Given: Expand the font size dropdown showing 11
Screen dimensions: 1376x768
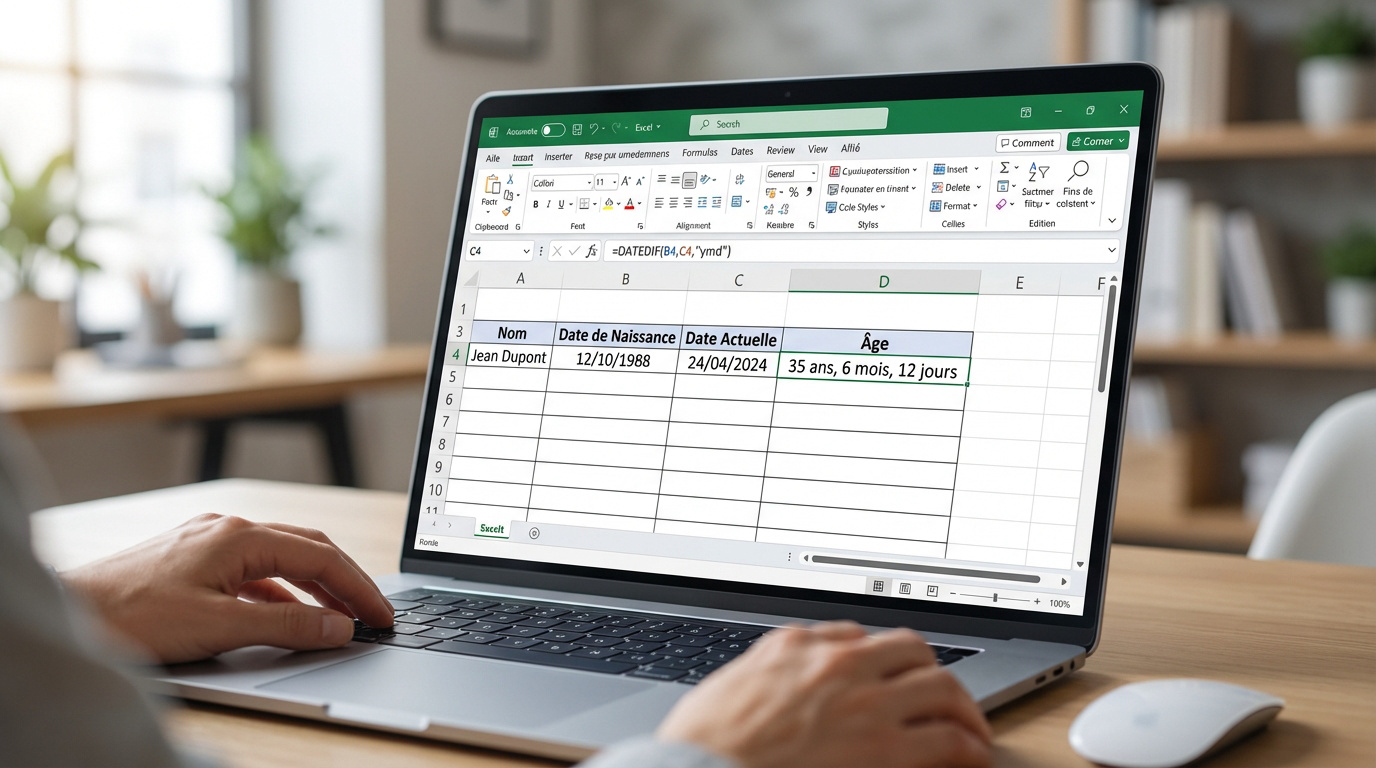Looking at the screenshot, I should 605,181.
